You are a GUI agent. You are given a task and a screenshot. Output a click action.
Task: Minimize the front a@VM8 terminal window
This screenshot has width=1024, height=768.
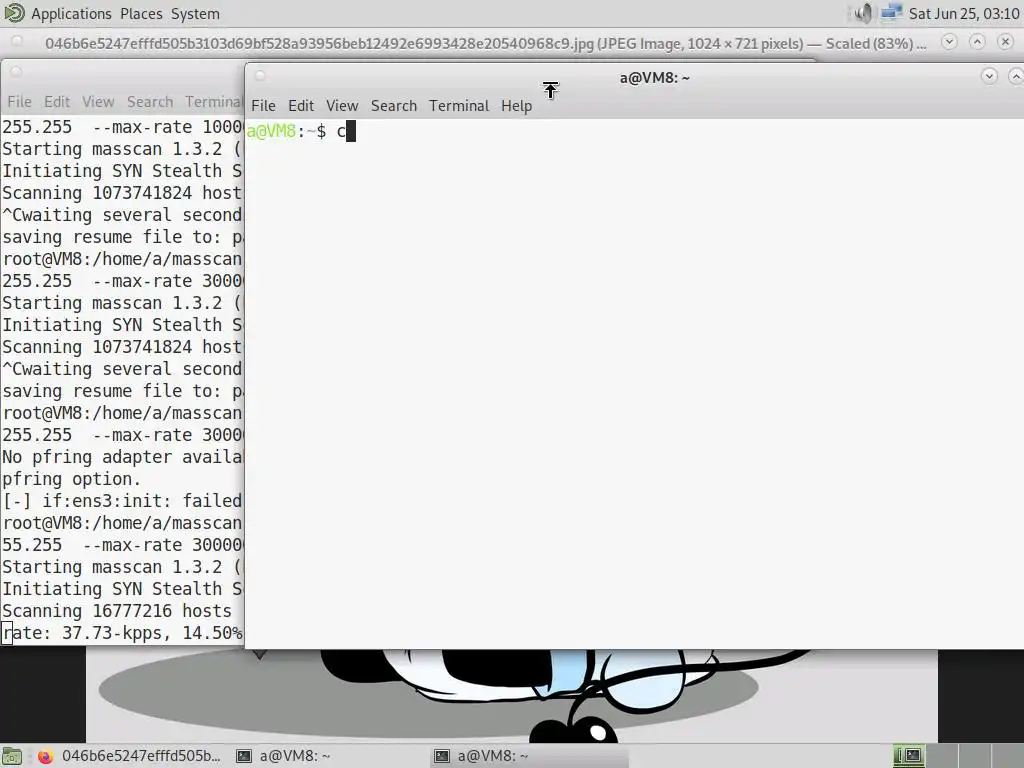989,76
